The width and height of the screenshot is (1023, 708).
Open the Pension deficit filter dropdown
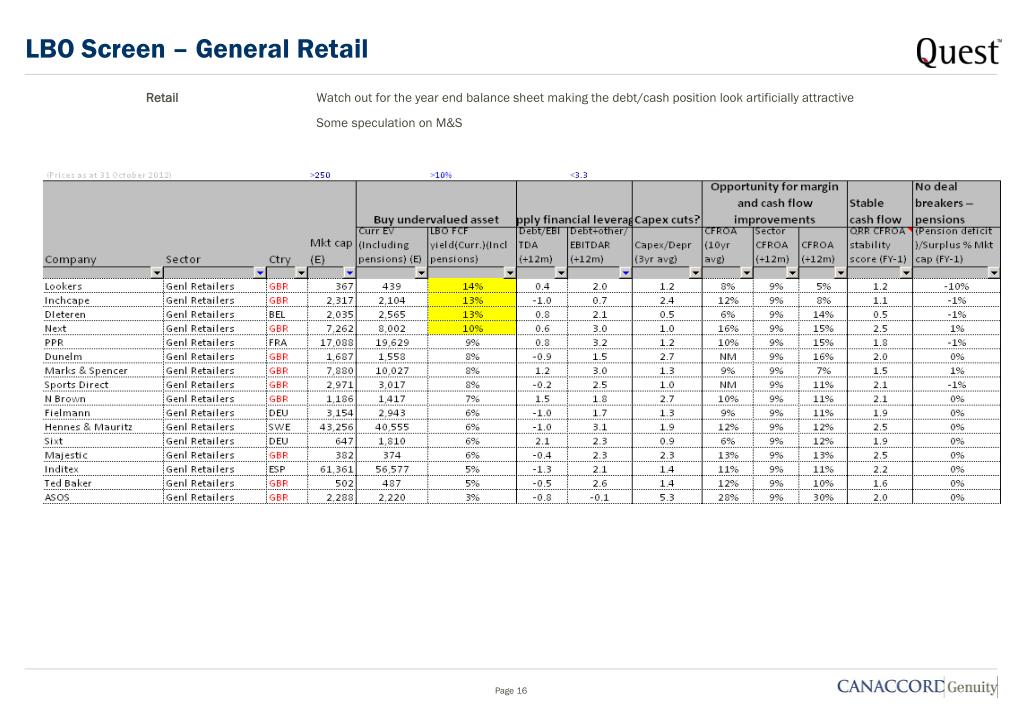click(x=994, y=272)
